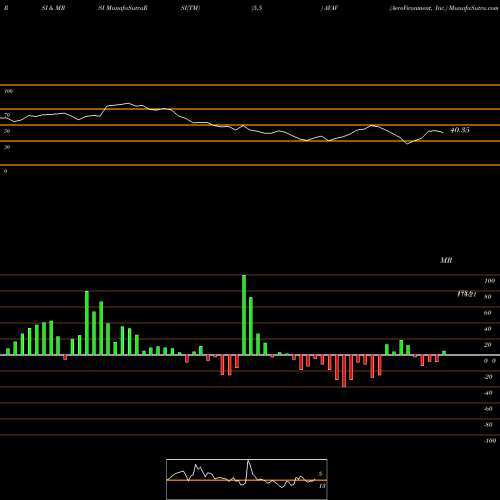Click the RSI value label 40.35

coord(460,130)
